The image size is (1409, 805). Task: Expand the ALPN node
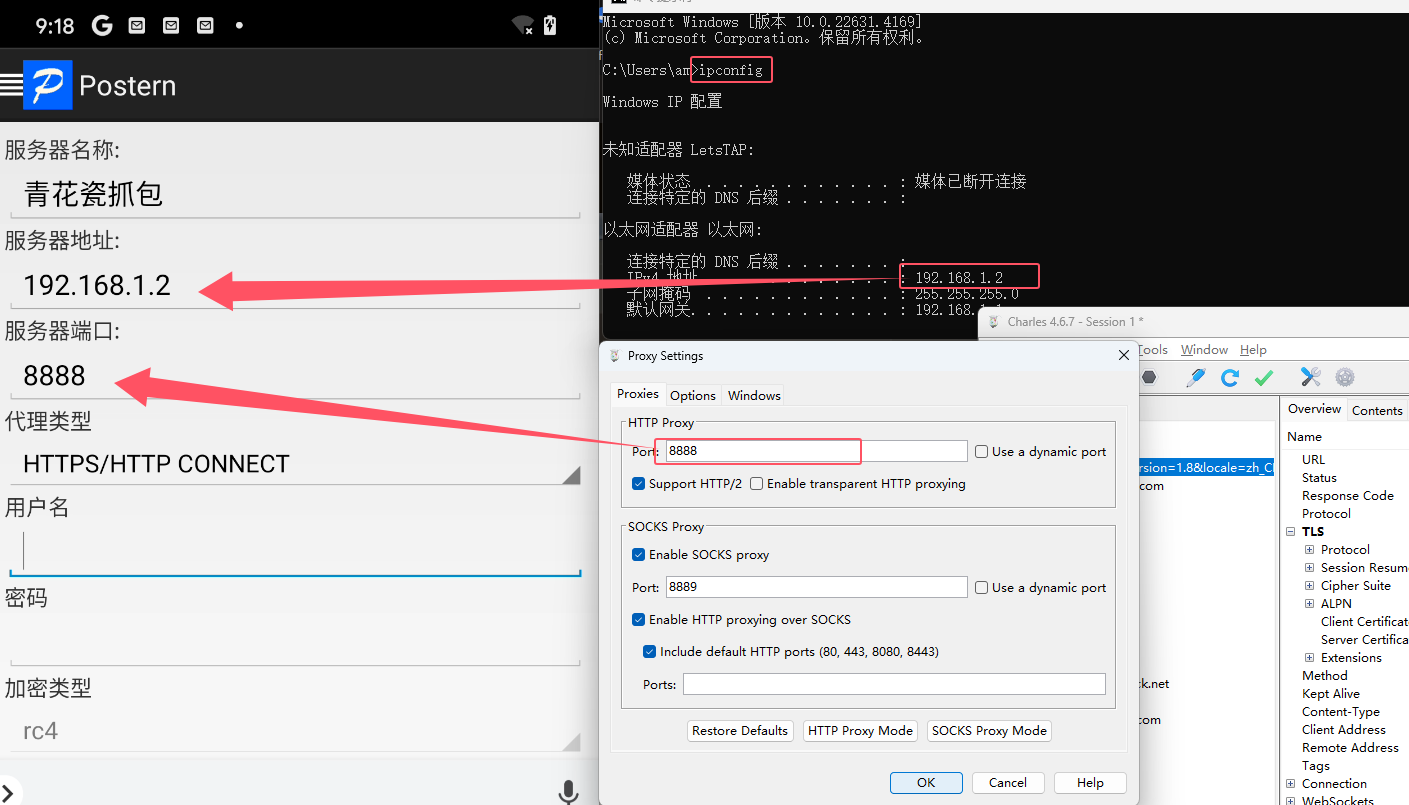(1310, 604)
